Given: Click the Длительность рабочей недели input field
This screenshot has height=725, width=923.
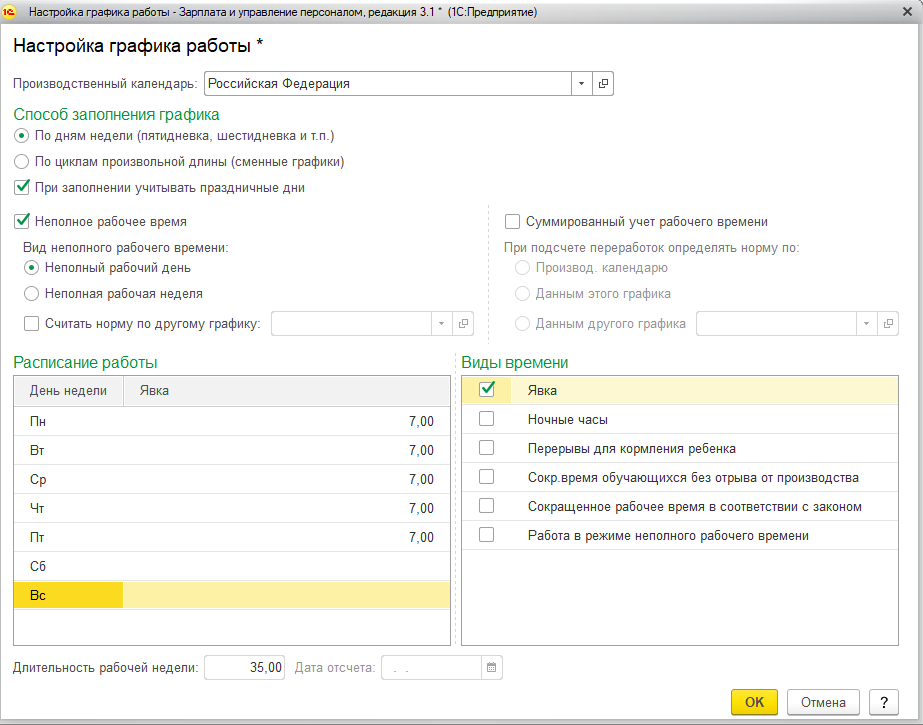Looking at the screenshot, I should [x=245, y=667].
